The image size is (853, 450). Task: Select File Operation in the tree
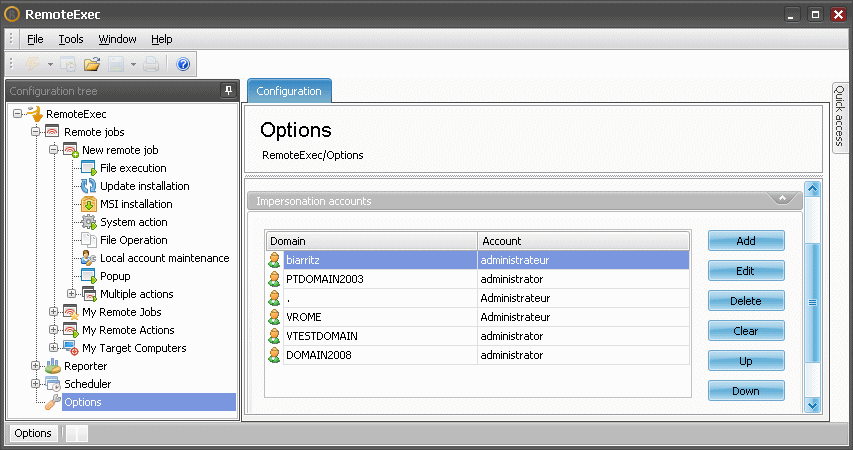133,240
